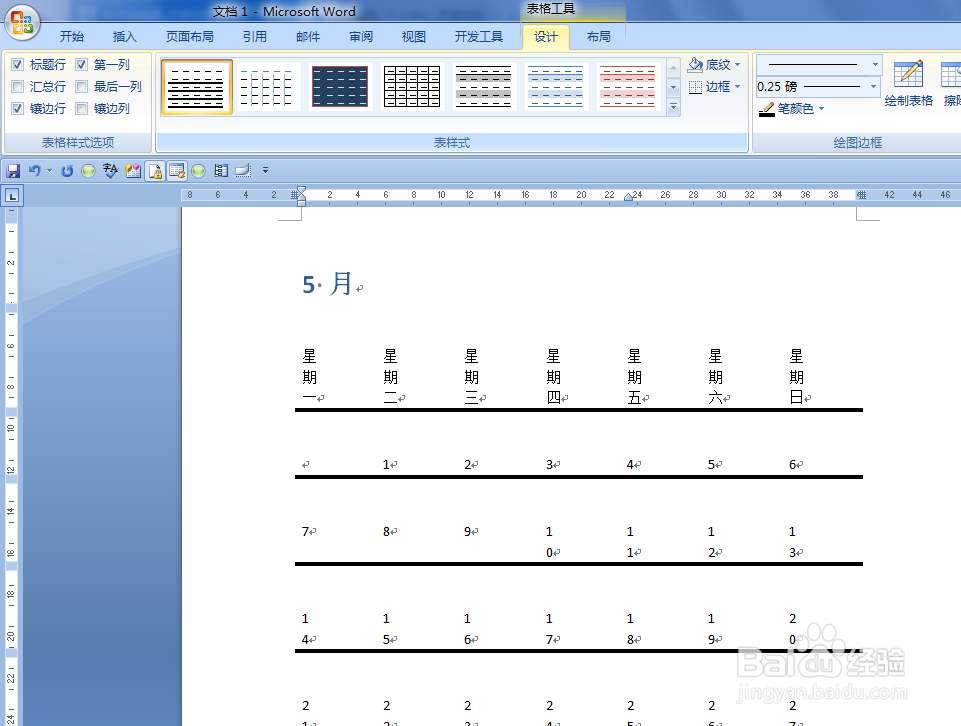This screenshot has width=961, height=726.
Task: Open the pen line style dropdown
Action: pos(875,64)
